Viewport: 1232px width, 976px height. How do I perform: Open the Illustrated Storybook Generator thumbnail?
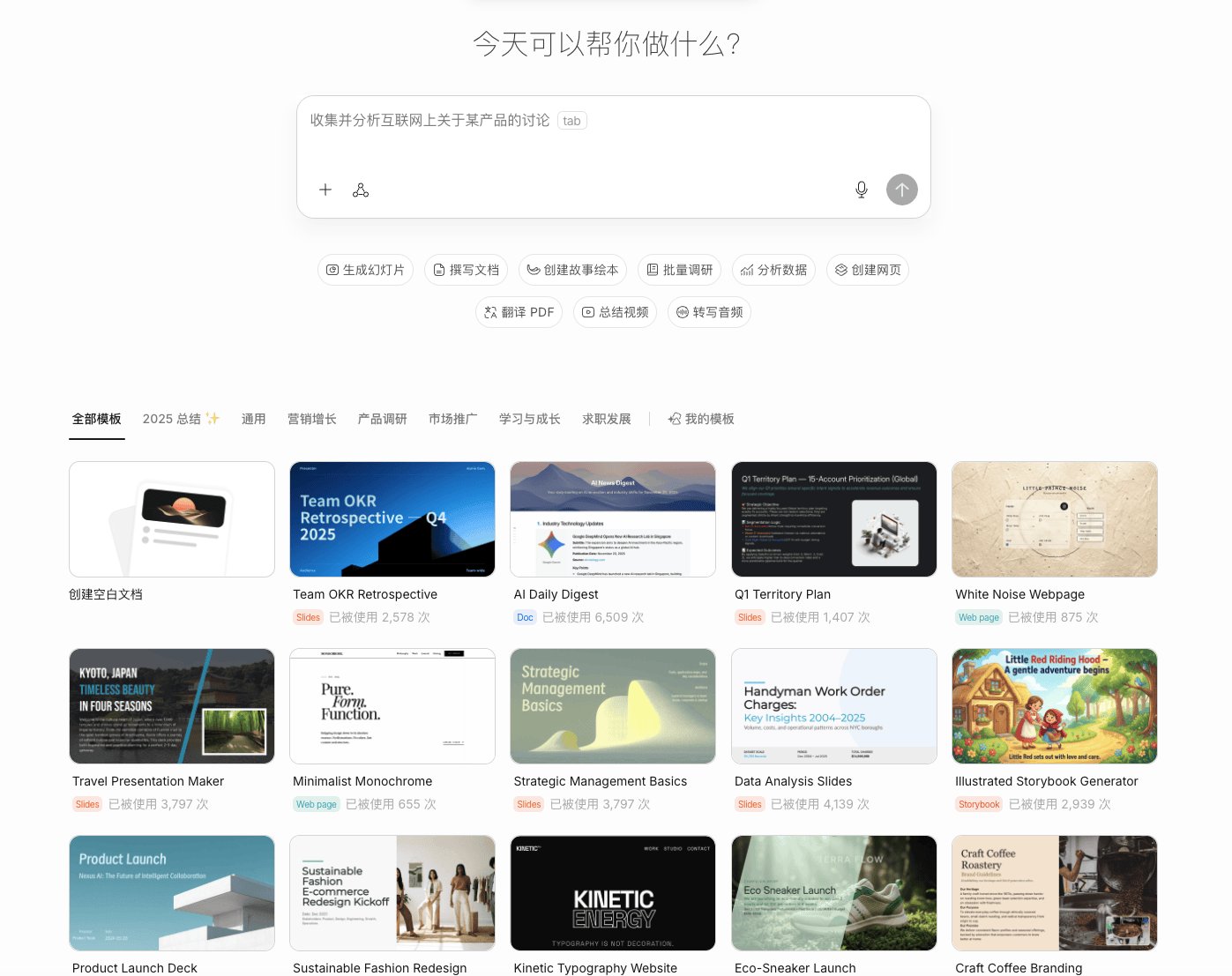(1055, 706)
